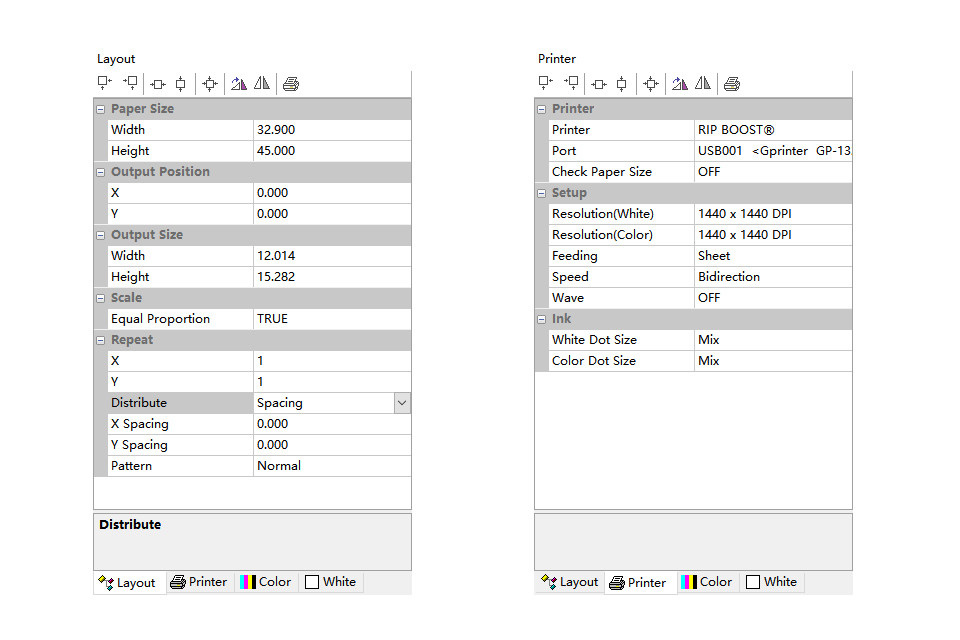Image resolution: width=960 pixels, height=640 pixels.
Task: Open White tab in right panel
Action: click(772, 582)
